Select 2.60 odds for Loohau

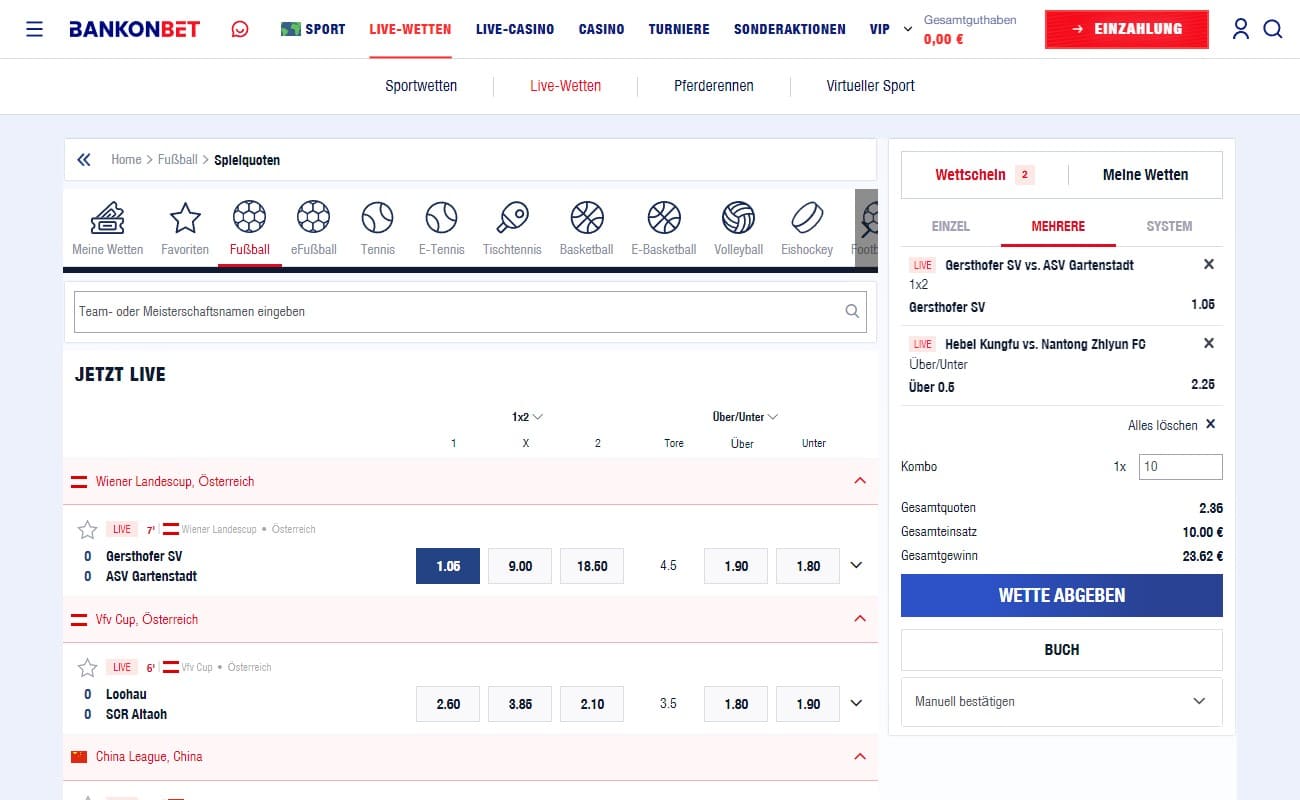(x=448, y=704)
